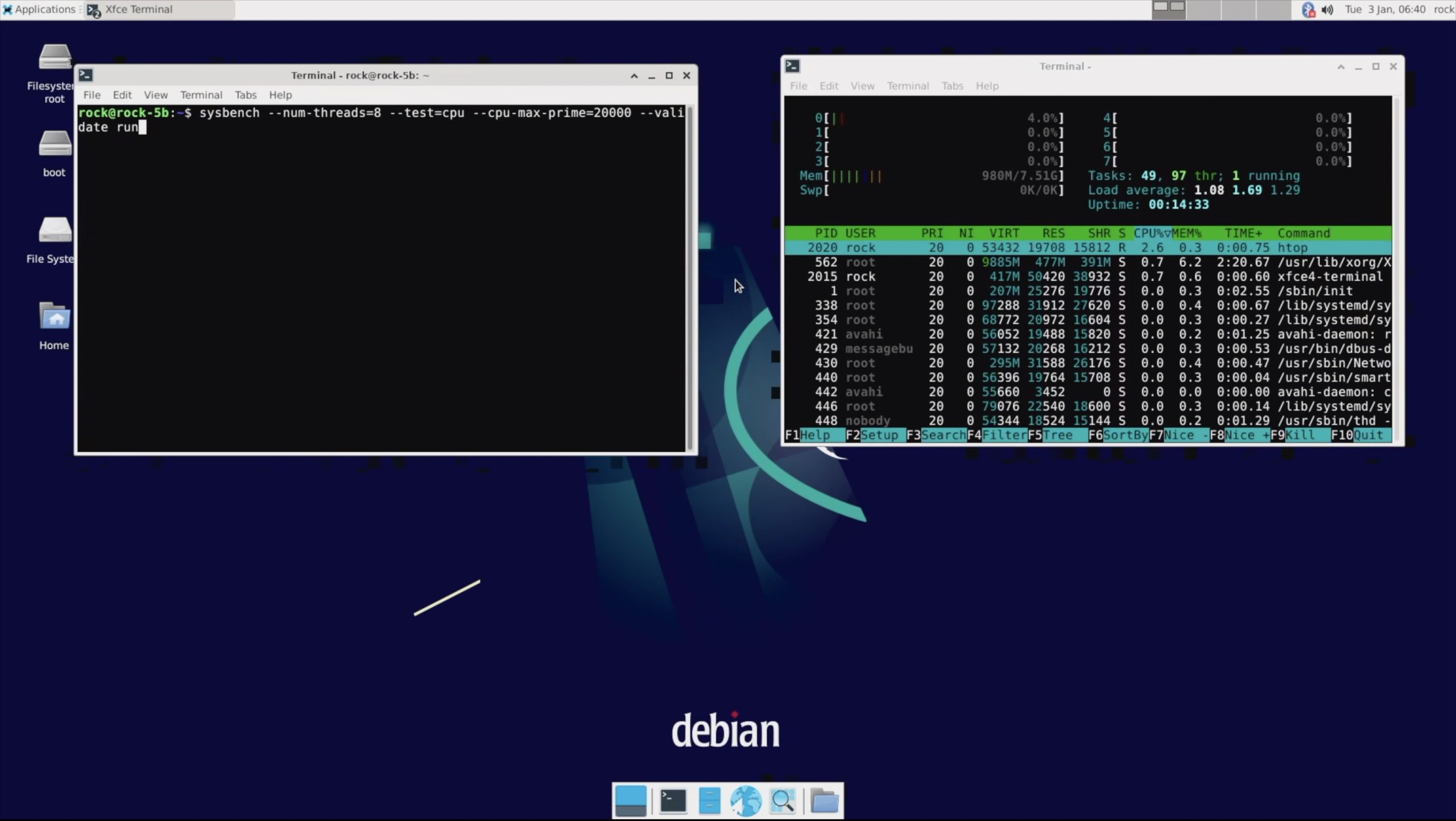Click the folder icon in dock
Image resolution: width=1456 pixels, height=821 pixels.
pyautogui.click(x=824, y=801)
